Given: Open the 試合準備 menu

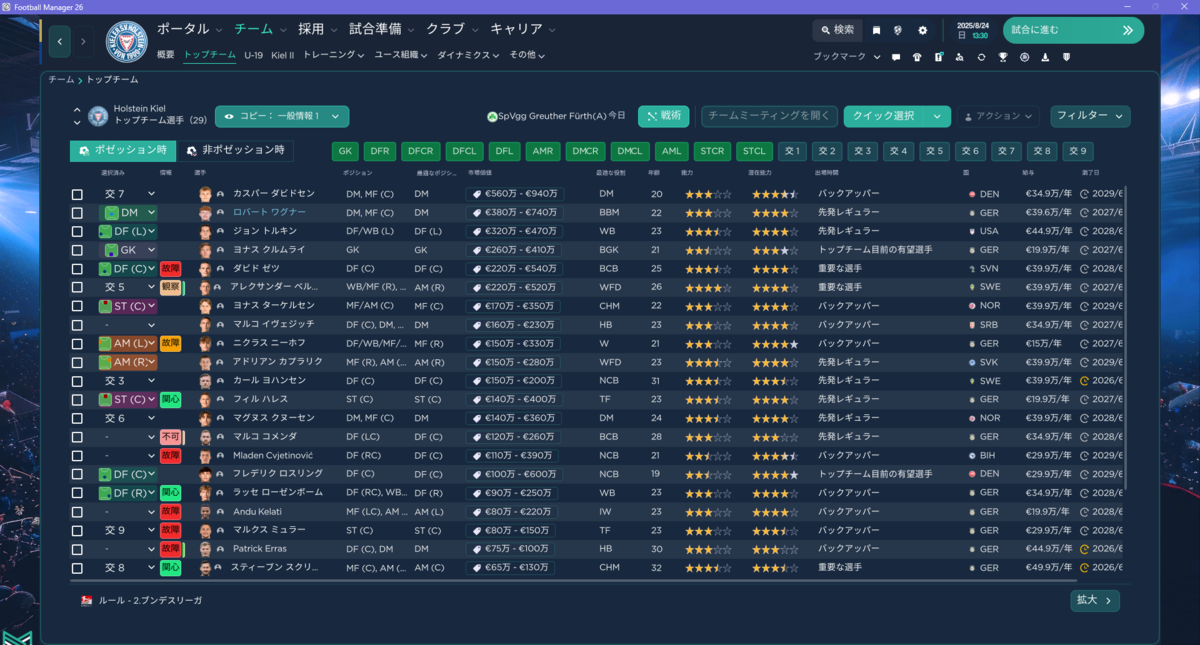Looking at the screenshot, I should [x=381, y=29].
